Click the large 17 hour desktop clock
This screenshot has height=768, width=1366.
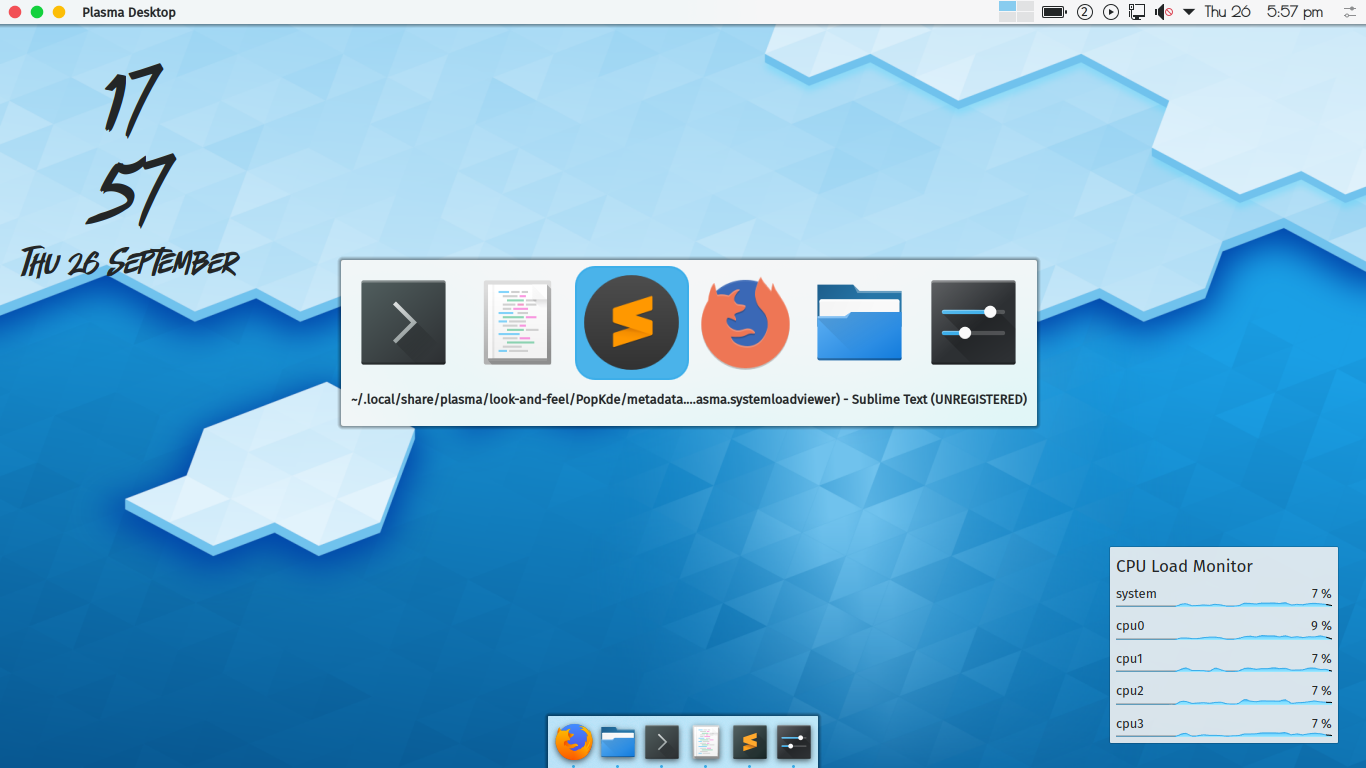point(131,98)
